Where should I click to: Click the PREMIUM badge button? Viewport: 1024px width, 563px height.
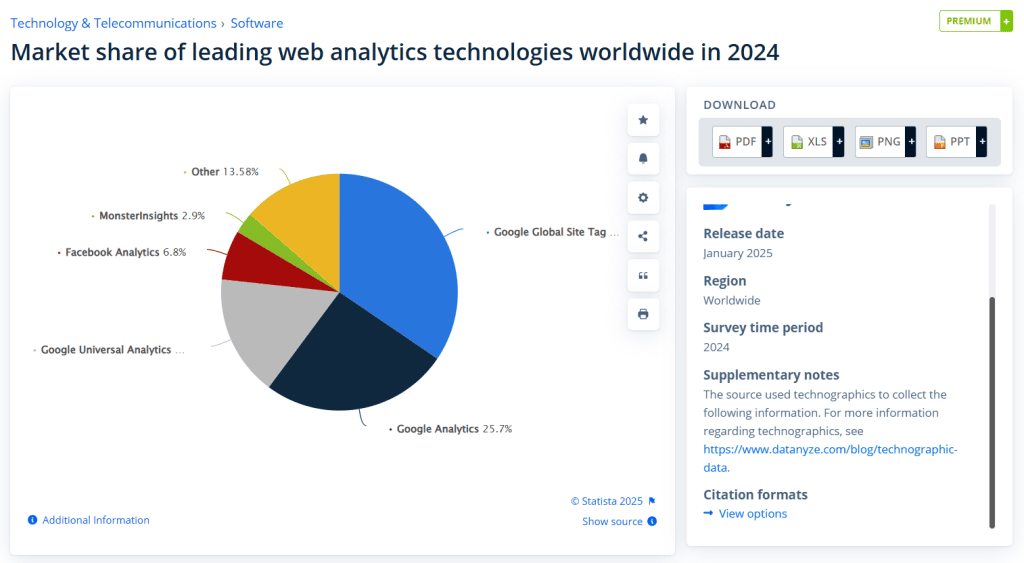[x=976, y=21]
